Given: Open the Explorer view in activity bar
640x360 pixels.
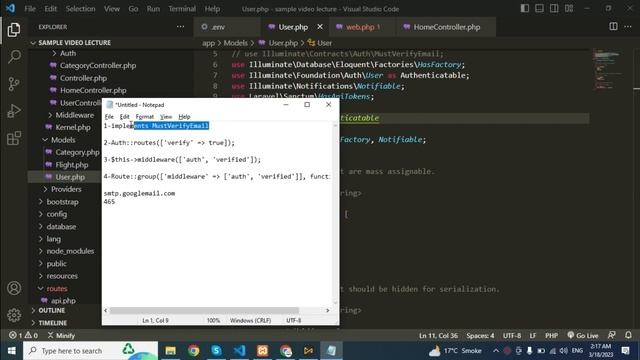Looking at the screenshot, I should [x=13, y=29].
